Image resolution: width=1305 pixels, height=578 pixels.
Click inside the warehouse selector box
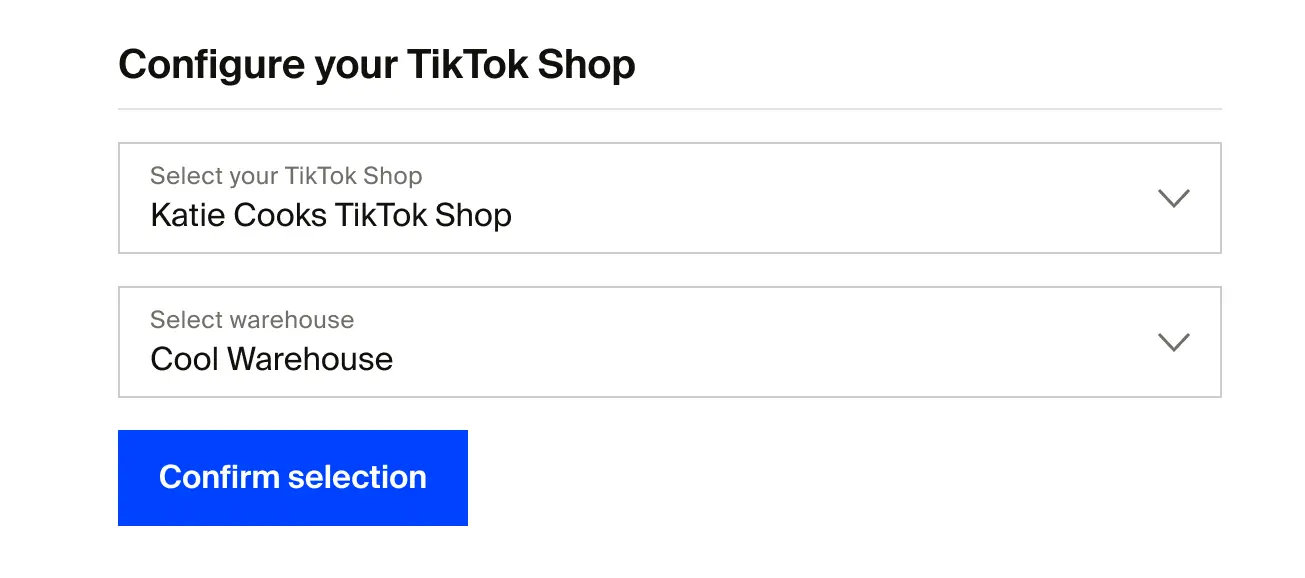point(670,341)
